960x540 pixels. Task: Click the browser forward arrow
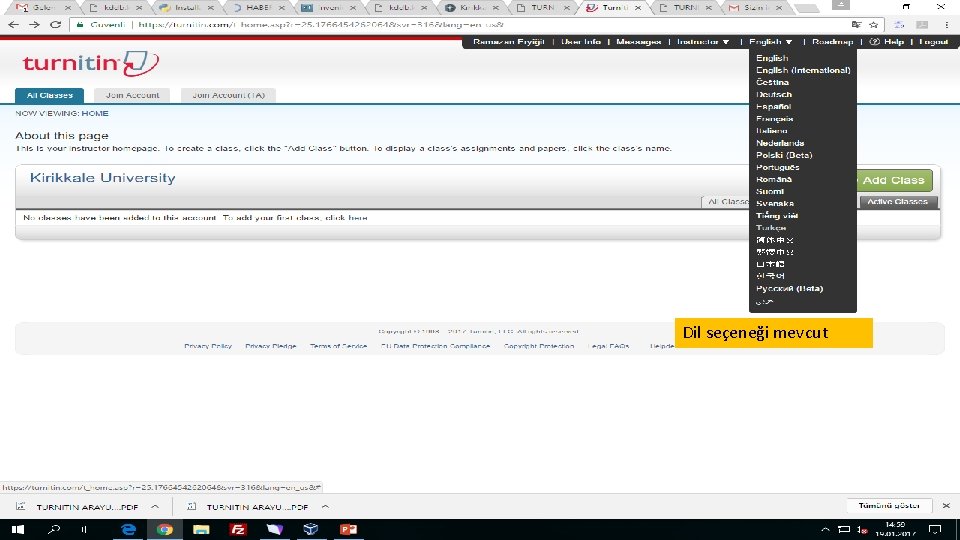click(x=34, y=25)
